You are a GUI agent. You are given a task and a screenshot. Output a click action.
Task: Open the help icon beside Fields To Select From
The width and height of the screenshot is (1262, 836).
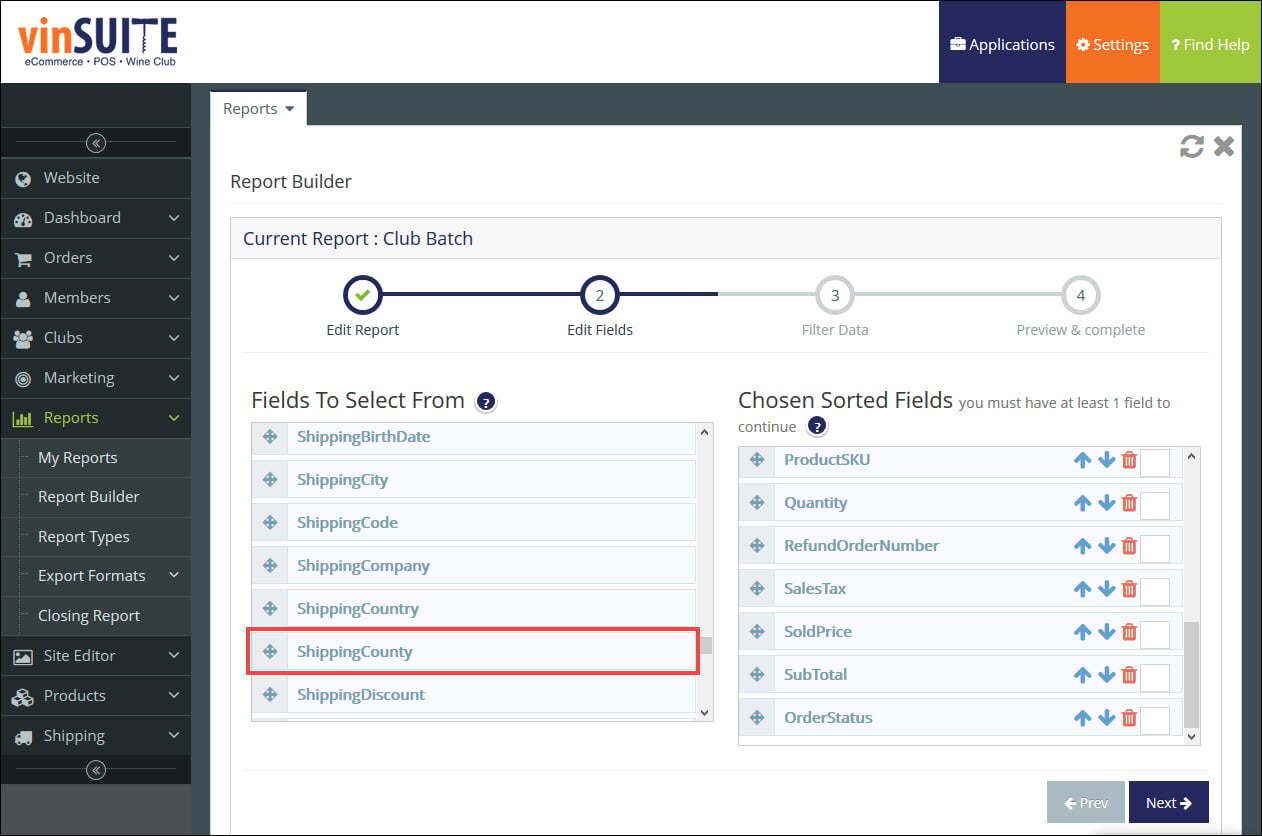click(486, 402)
